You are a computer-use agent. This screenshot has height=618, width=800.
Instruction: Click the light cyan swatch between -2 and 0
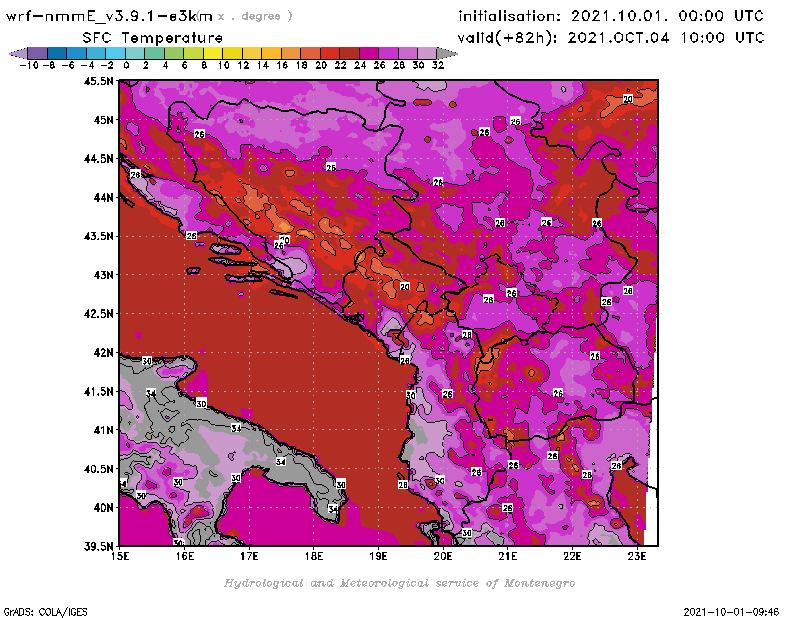coord(116,53)
